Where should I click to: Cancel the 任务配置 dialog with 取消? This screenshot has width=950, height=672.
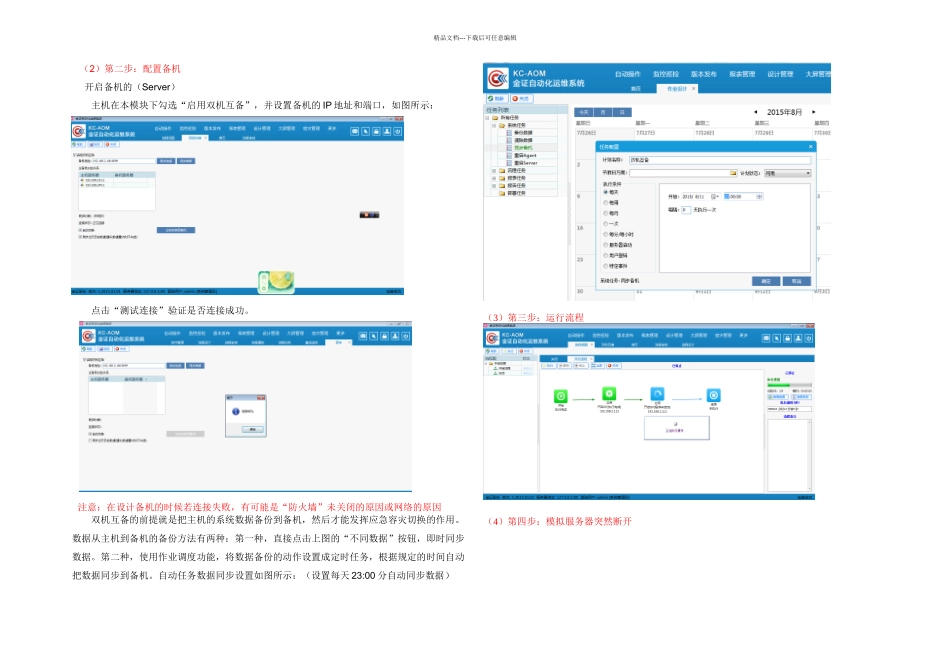click(796, 281)
